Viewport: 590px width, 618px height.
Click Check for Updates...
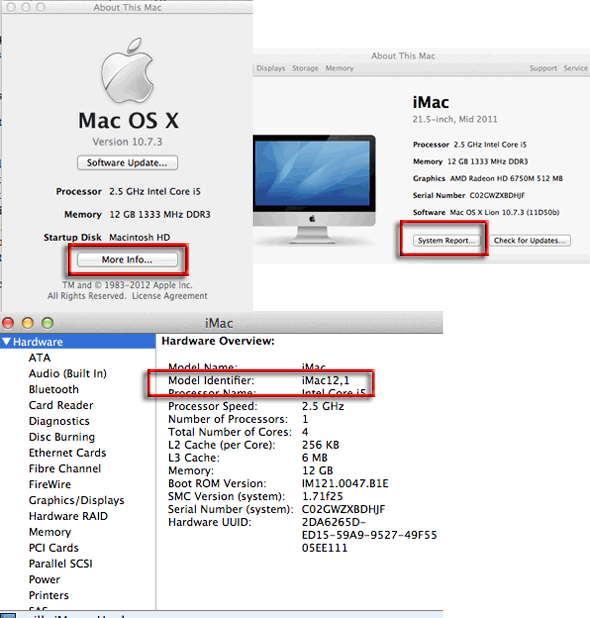[530, 240]
